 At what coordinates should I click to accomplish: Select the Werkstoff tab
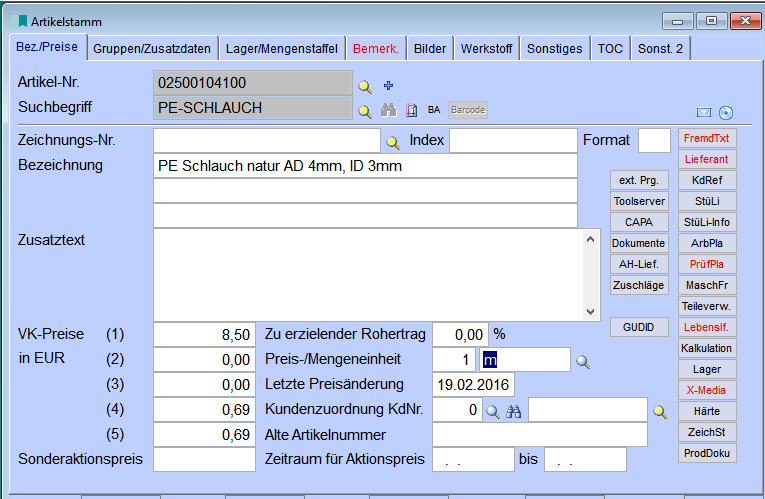point(487,48)
